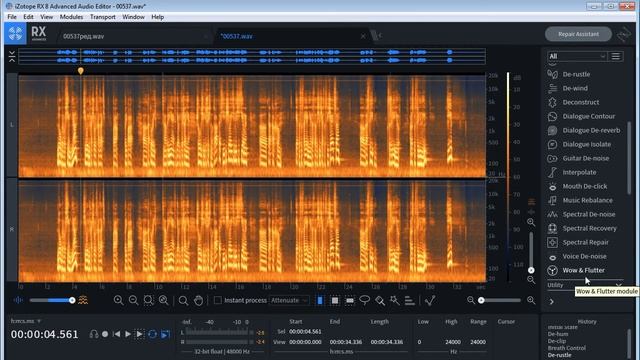This screenshot has height=360, width=640.
Task: Select the time-frequency selection tool
Action: [335, 300]
